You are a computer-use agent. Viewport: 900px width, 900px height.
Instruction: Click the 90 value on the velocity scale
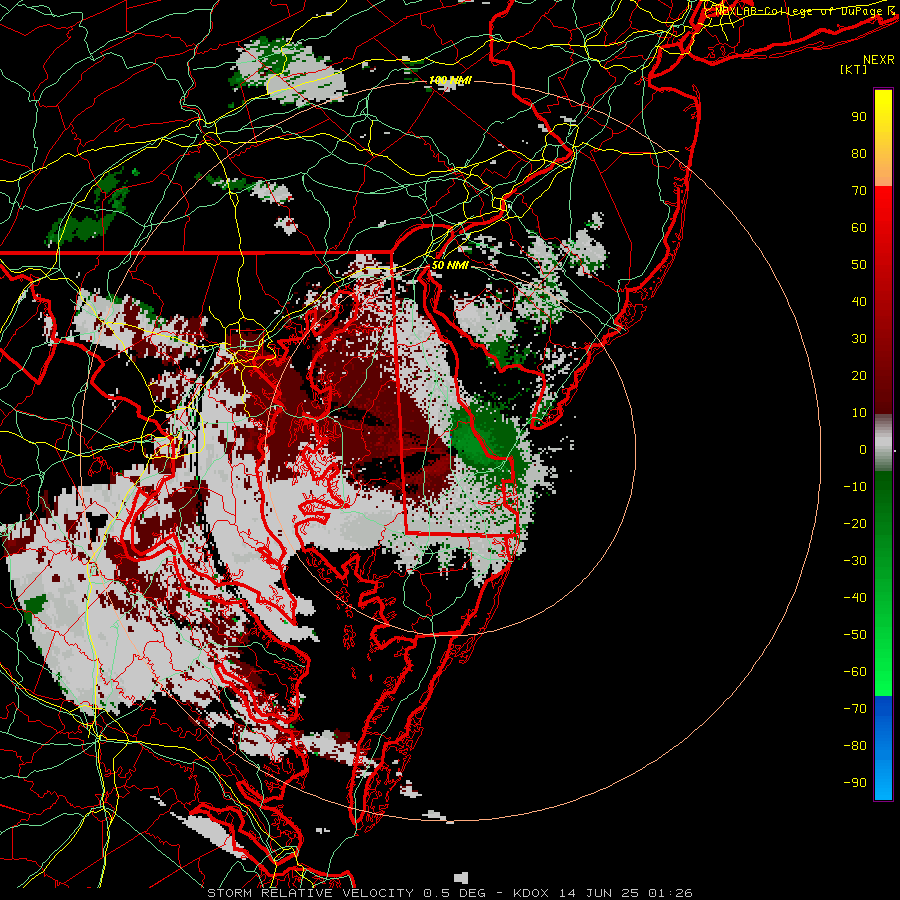tap(859, 117)
